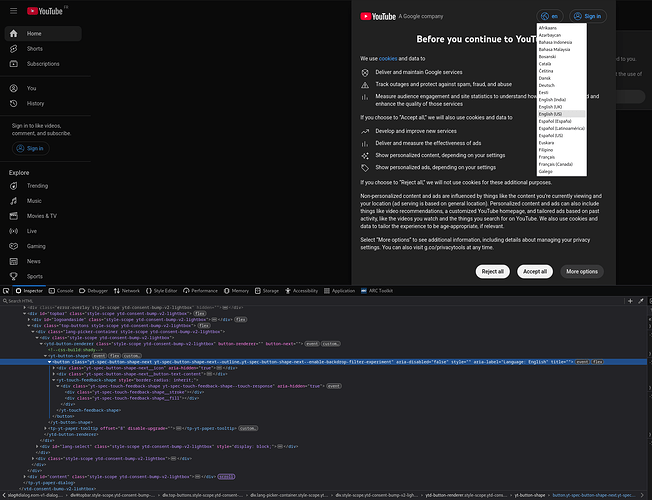Image resolution: width=652 pixels, height=500 pixels.
Task: Click the Reject all button
Action: pos(492,272)
